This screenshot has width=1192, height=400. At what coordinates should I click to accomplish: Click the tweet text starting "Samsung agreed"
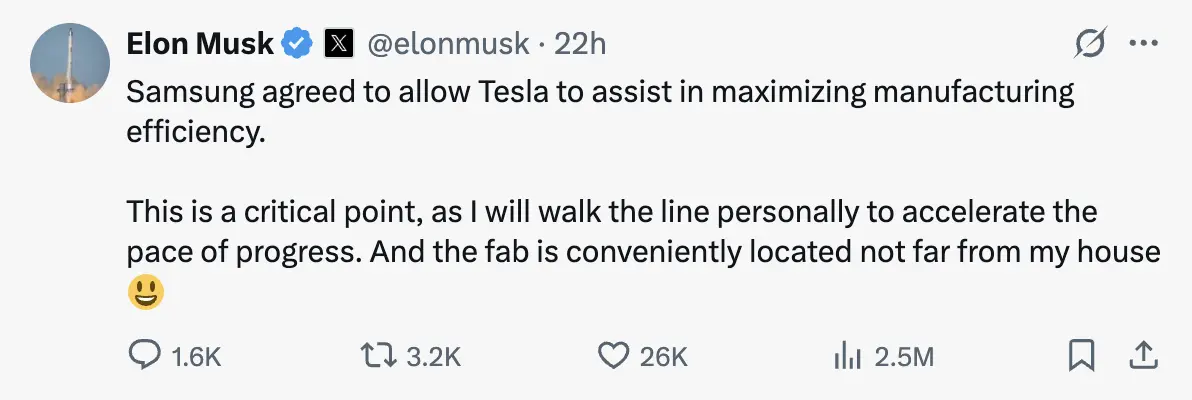pyautogui.click(x=600, y=93)
